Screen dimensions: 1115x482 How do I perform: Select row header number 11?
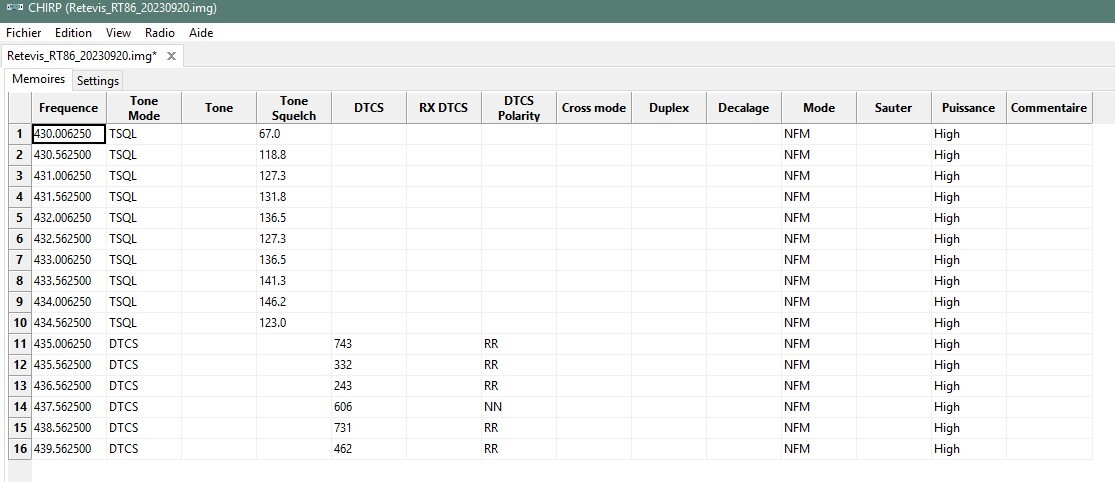click(20, 344)
